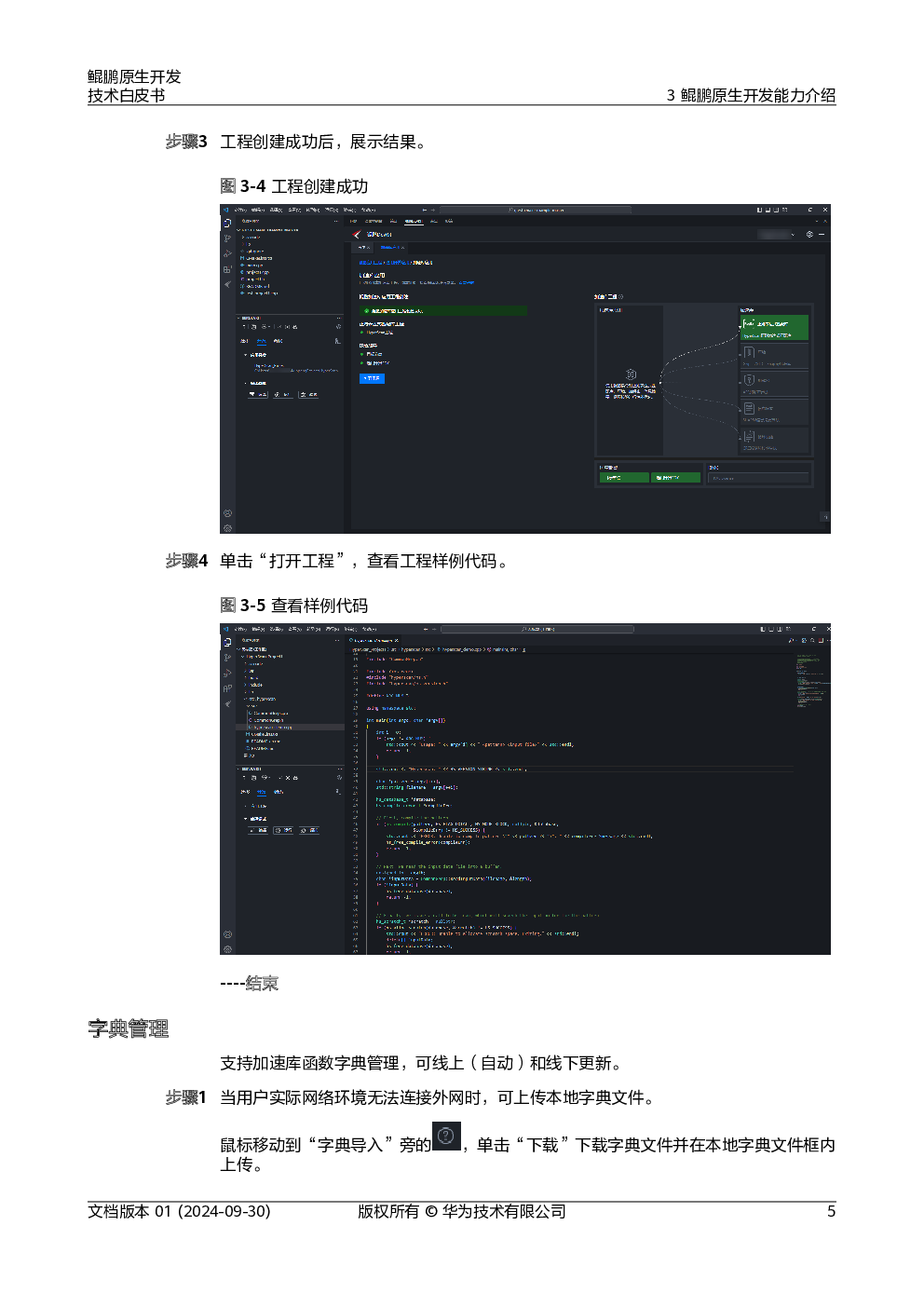924x1307 pixels.
Task: Open Source Control icon in Figure 3-5 activity bar
Action: tap(226, 658)
